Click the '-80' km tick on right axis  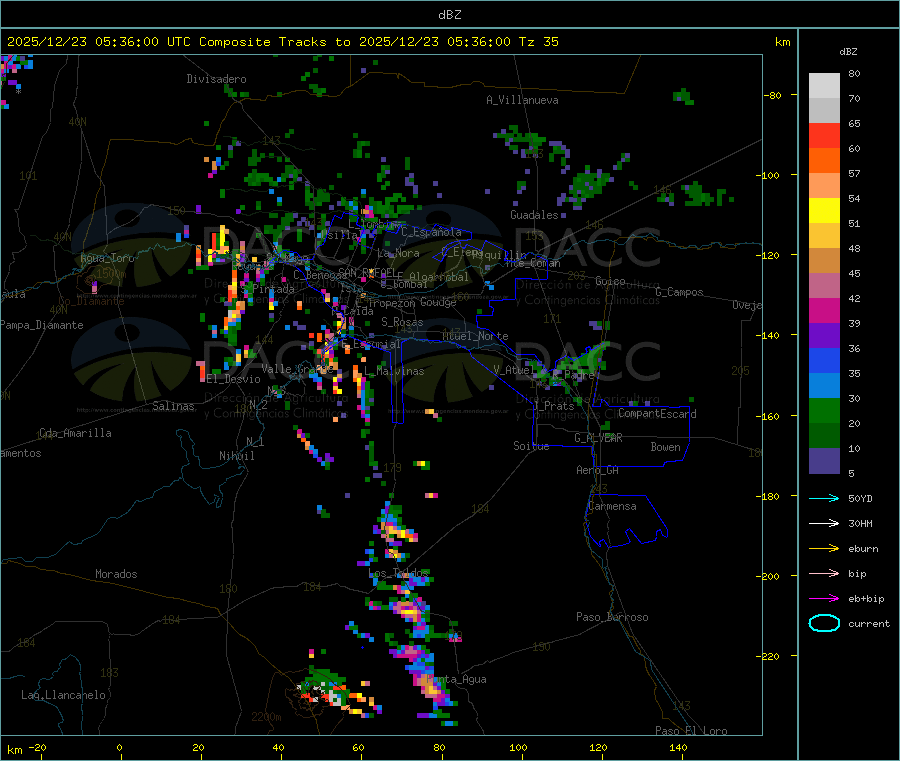coord(772,95)
